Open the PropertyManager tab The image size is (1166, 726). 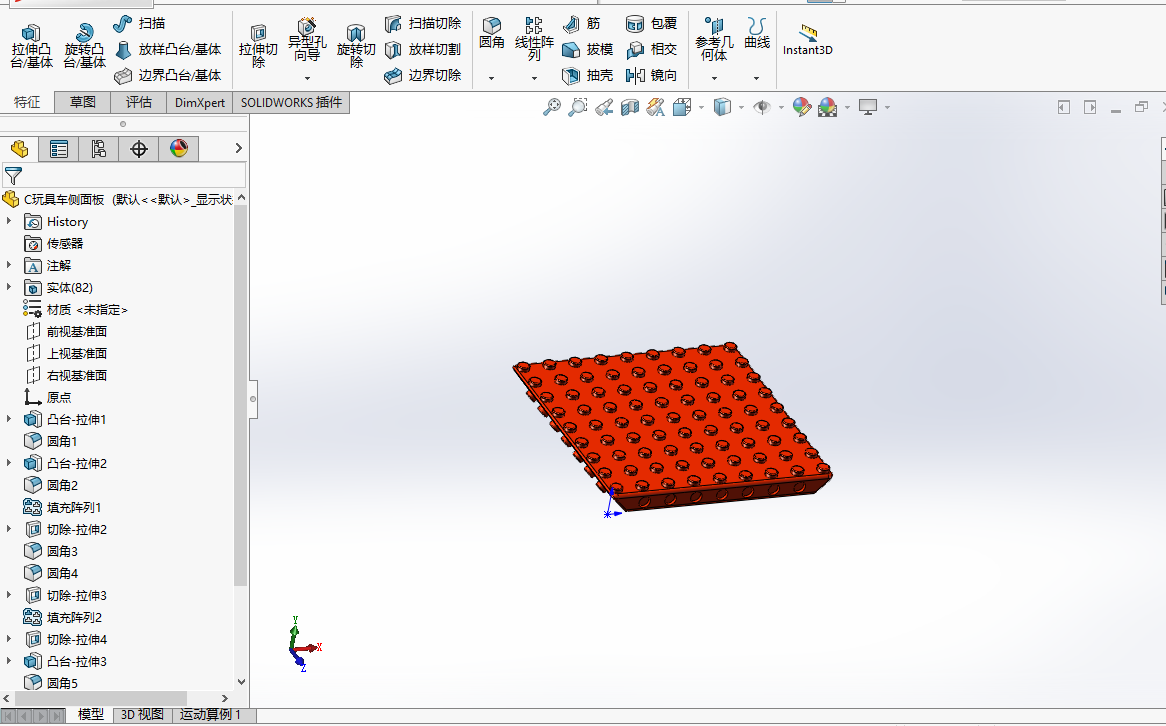(59, 149)
